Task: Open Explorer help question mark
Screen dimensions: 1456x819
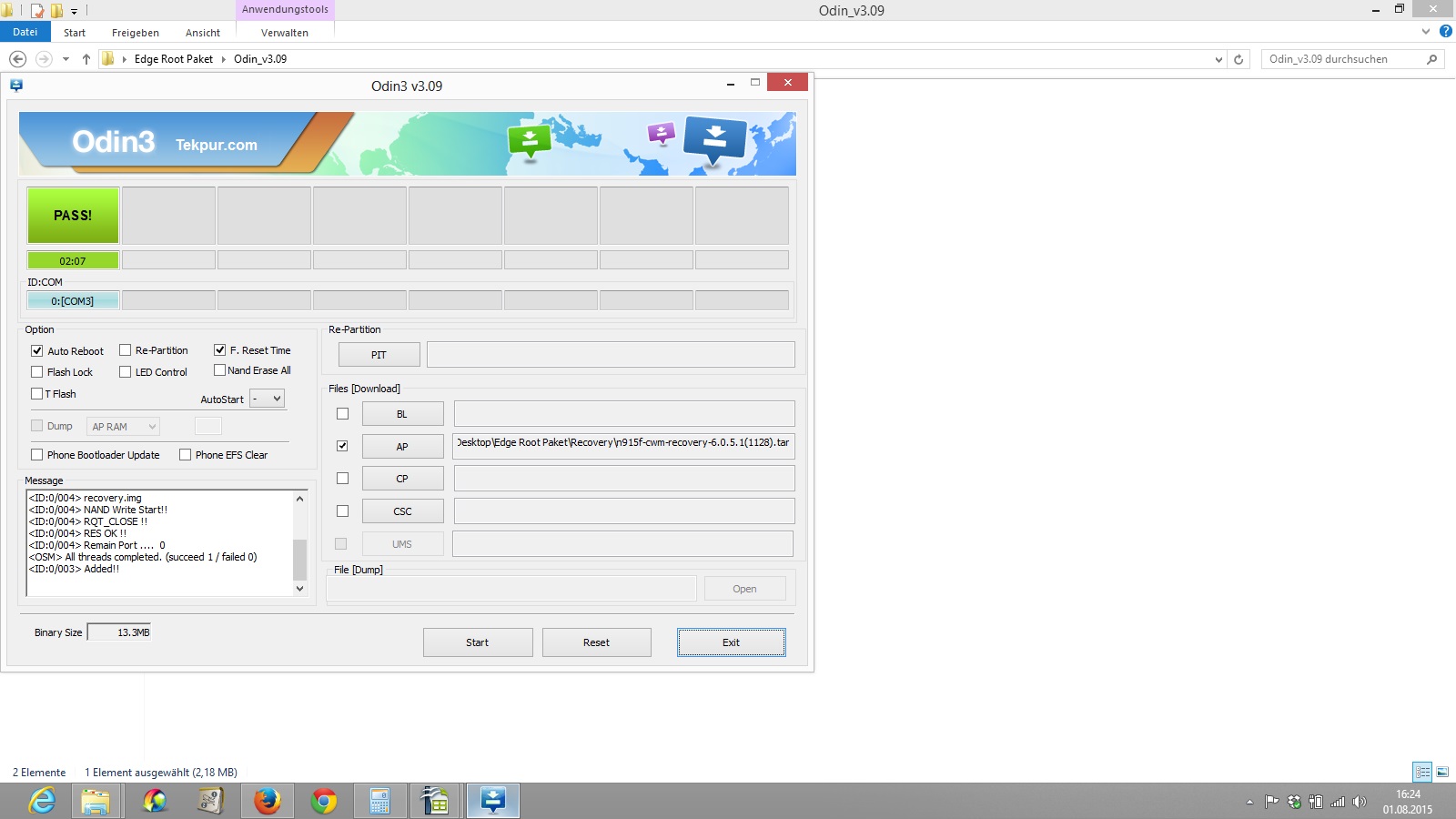Action: coord(1445,32)
